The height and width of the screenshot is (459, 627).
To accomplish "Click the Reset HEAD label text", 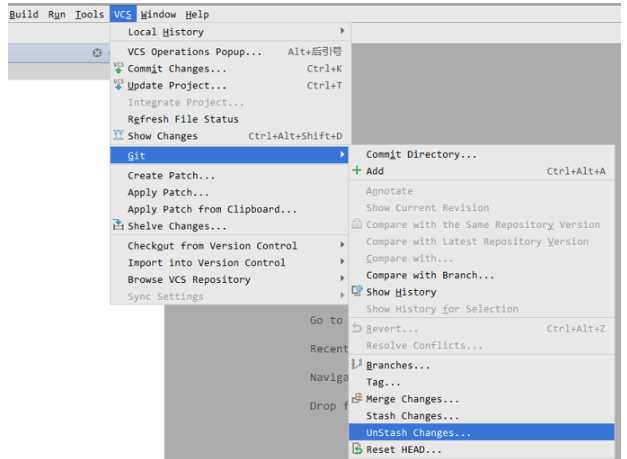I will [x=403, y=450].
